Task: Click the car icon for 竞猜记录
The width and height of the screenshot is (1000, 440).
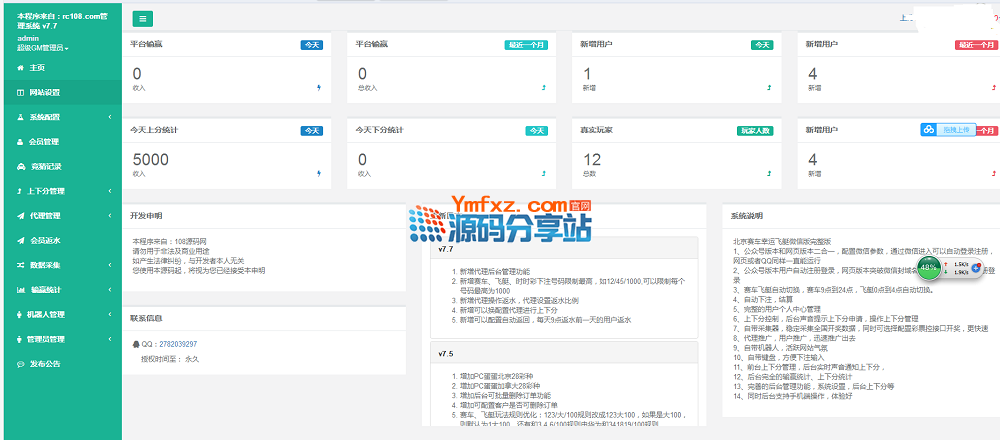Action: click(20, 166)
